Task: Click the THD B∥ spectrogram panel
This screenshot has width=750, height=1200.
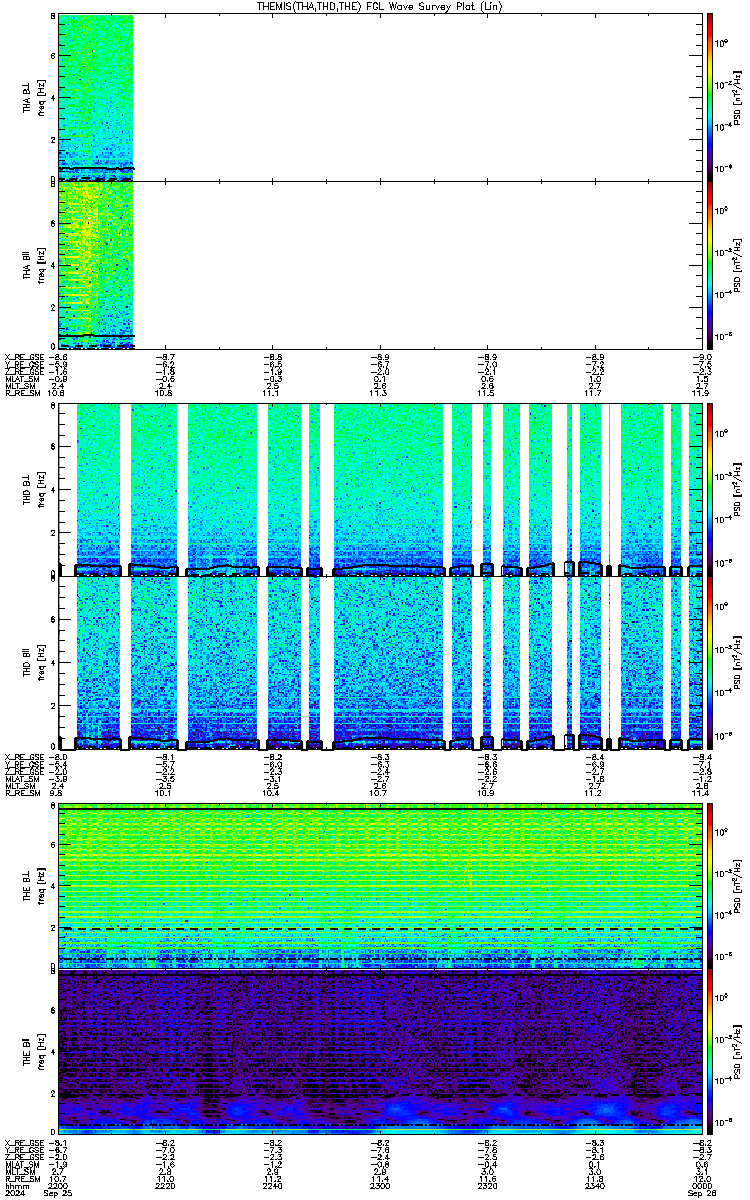Action: (380, 663)
